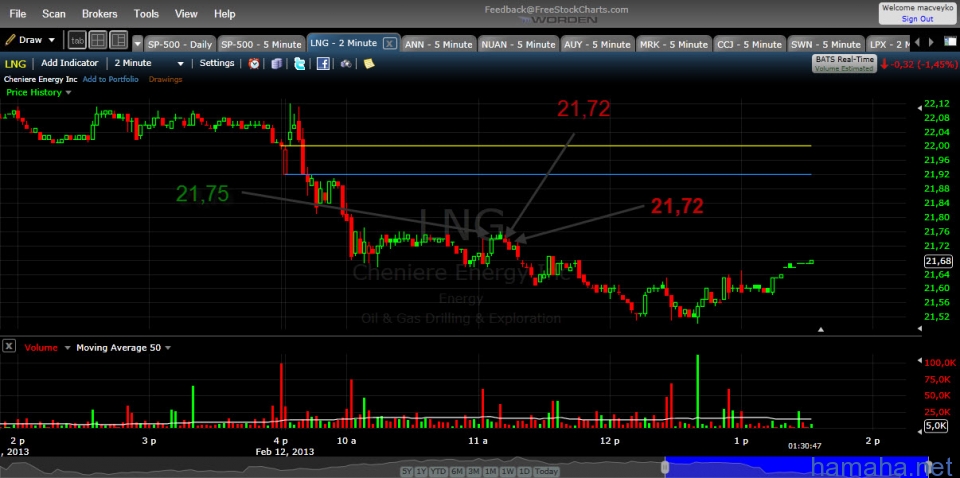Select the 1Y range button
The width and height of the screenshot is (960, 478).
pos(422,471)
